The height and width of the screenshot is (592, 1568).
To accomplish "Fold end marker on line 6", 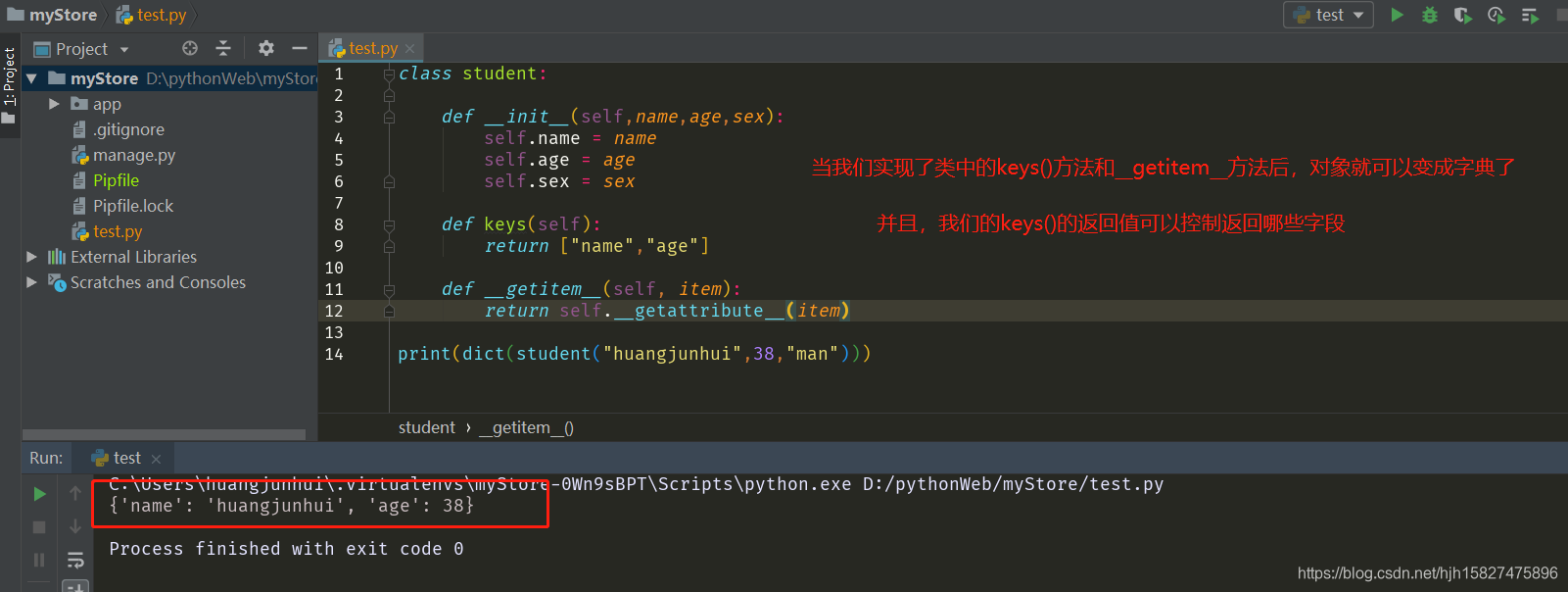I will (389, 182).
